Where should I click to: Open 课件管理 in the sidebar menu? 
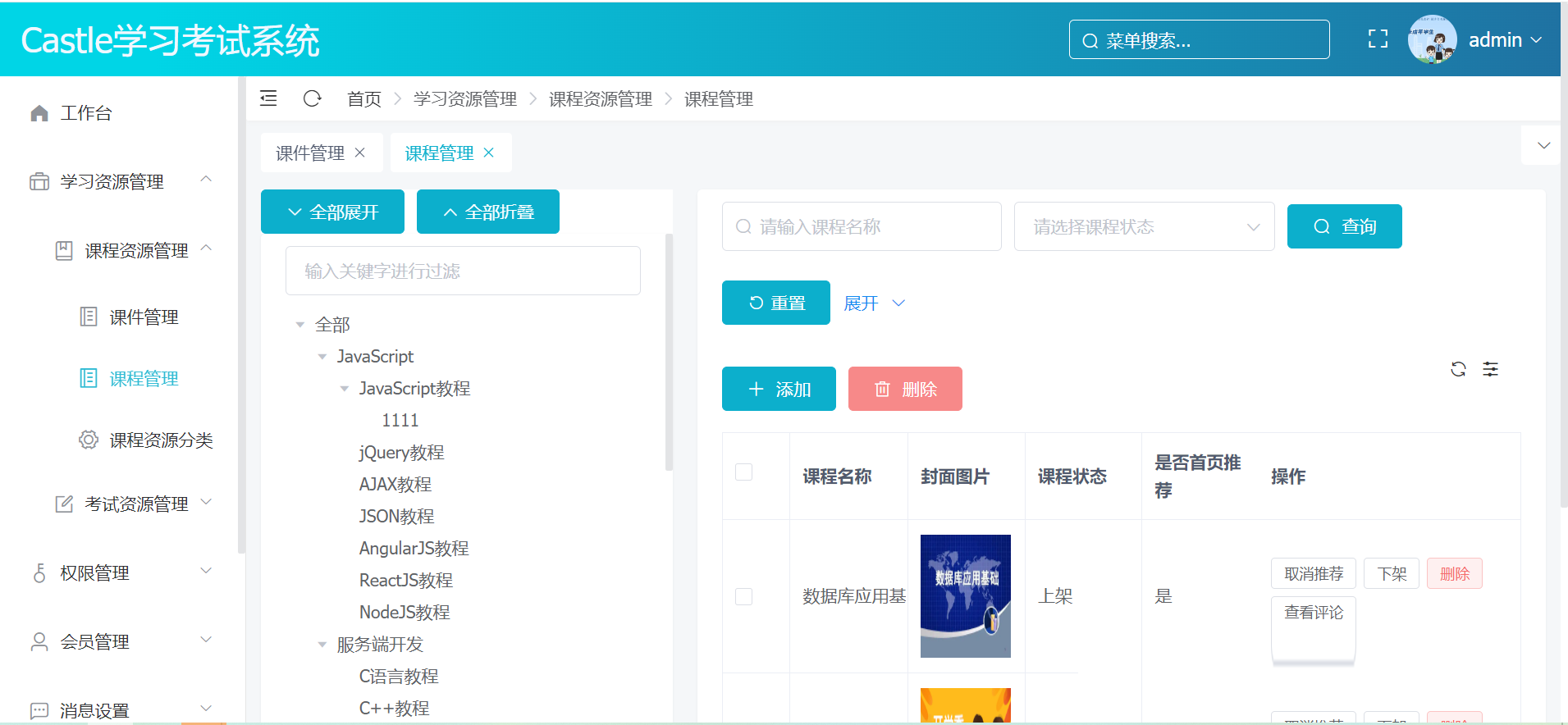(x=144, y=317)
